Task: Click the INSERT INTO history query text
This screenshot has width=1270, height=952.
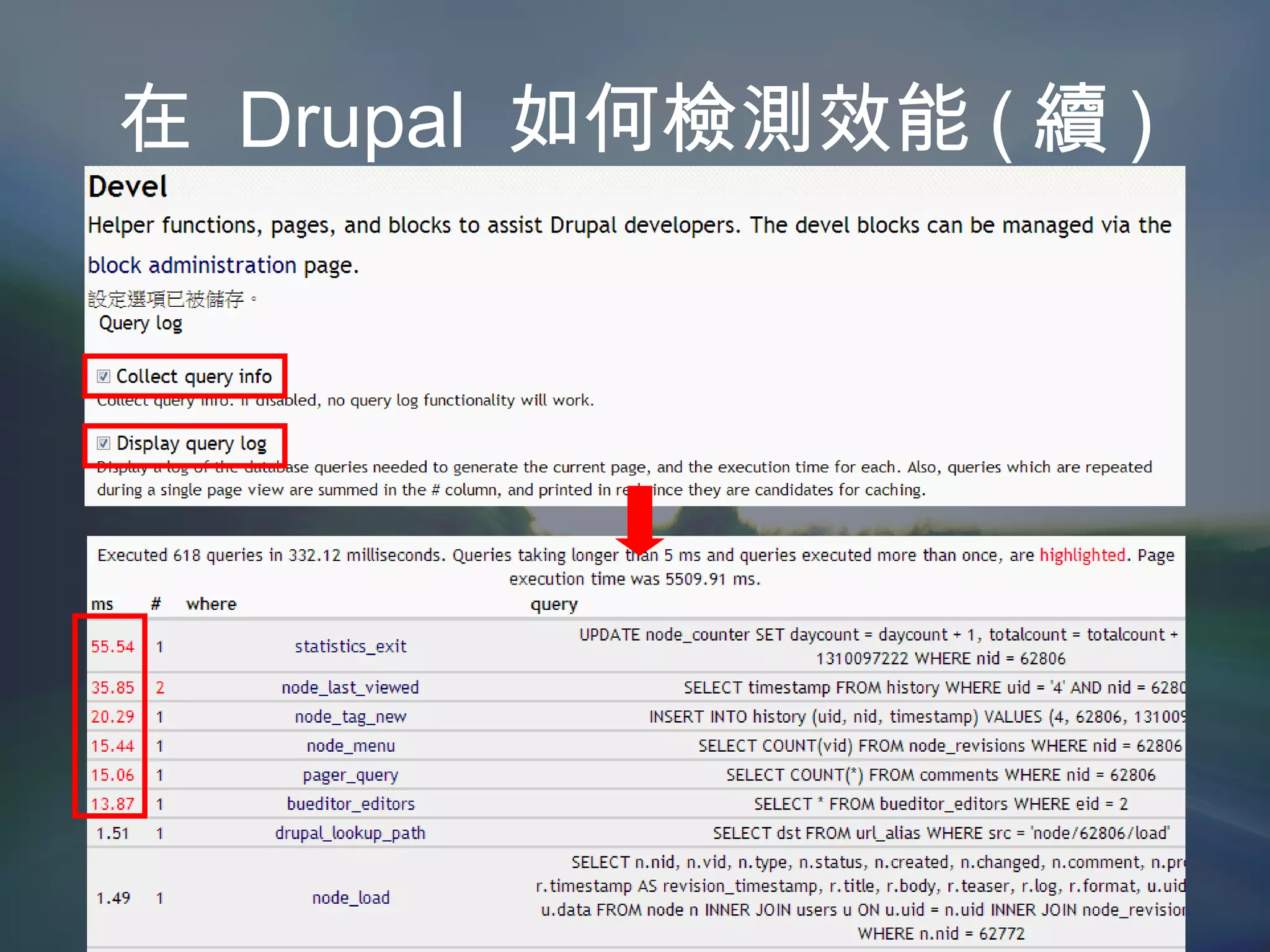Action: [x=917, y=716]
